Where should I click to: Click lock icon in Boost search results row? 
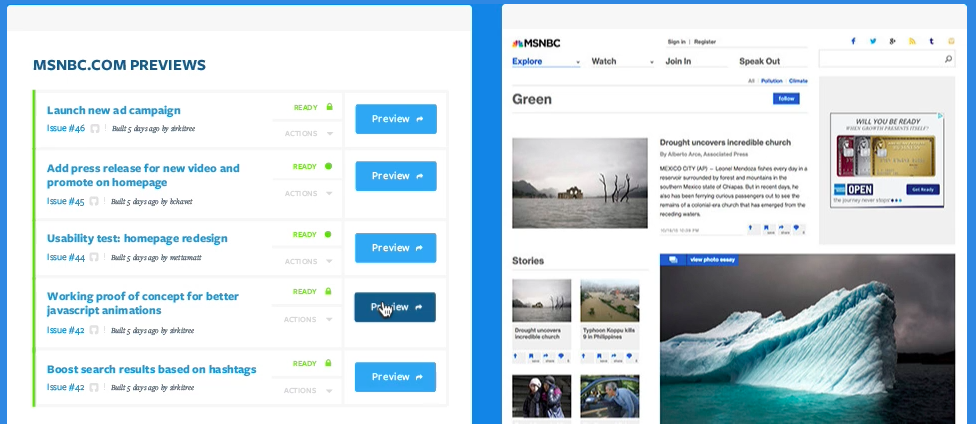coord(328,363)
